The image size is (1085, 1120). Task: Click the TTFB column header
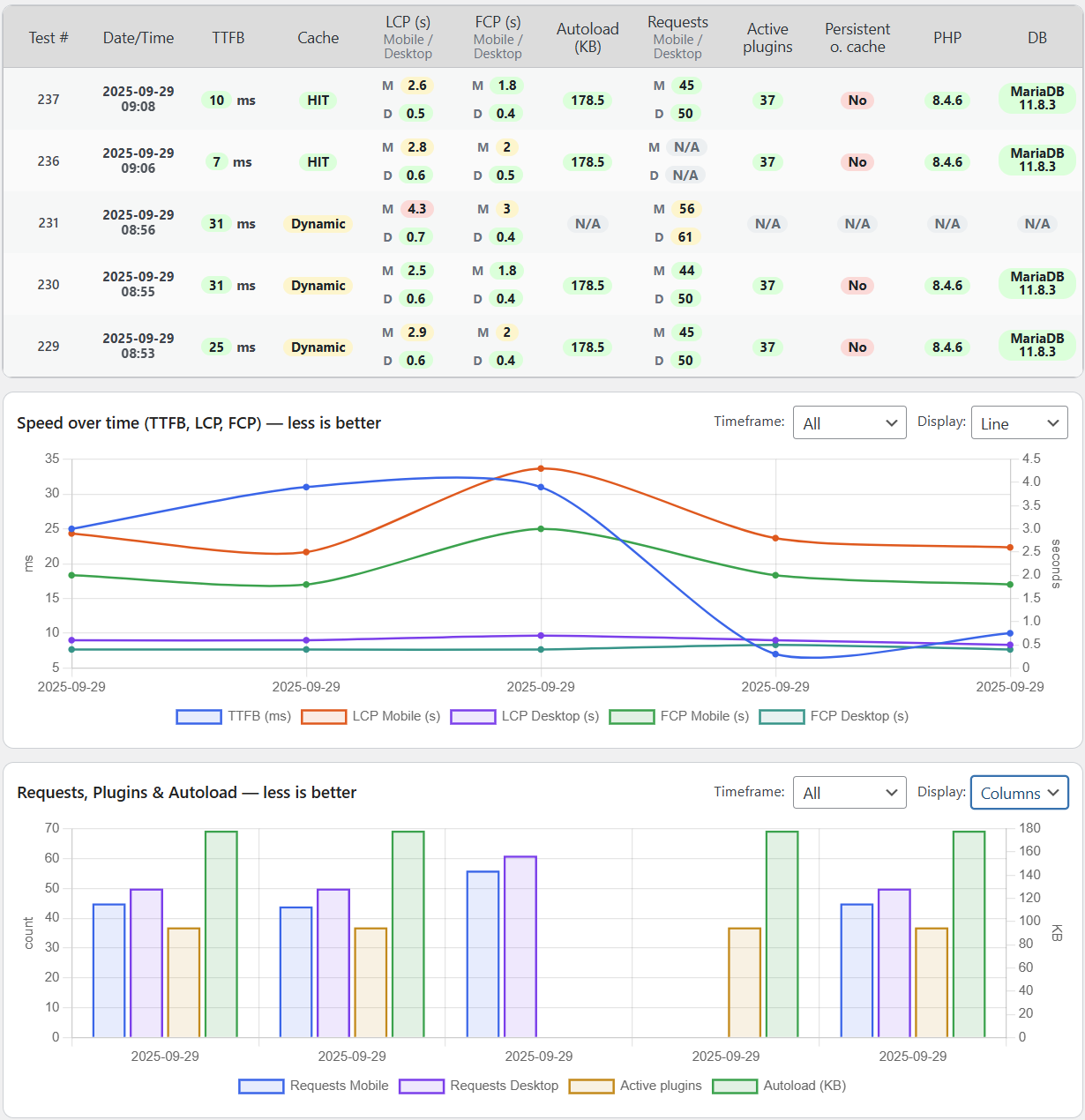click(228, 38)
